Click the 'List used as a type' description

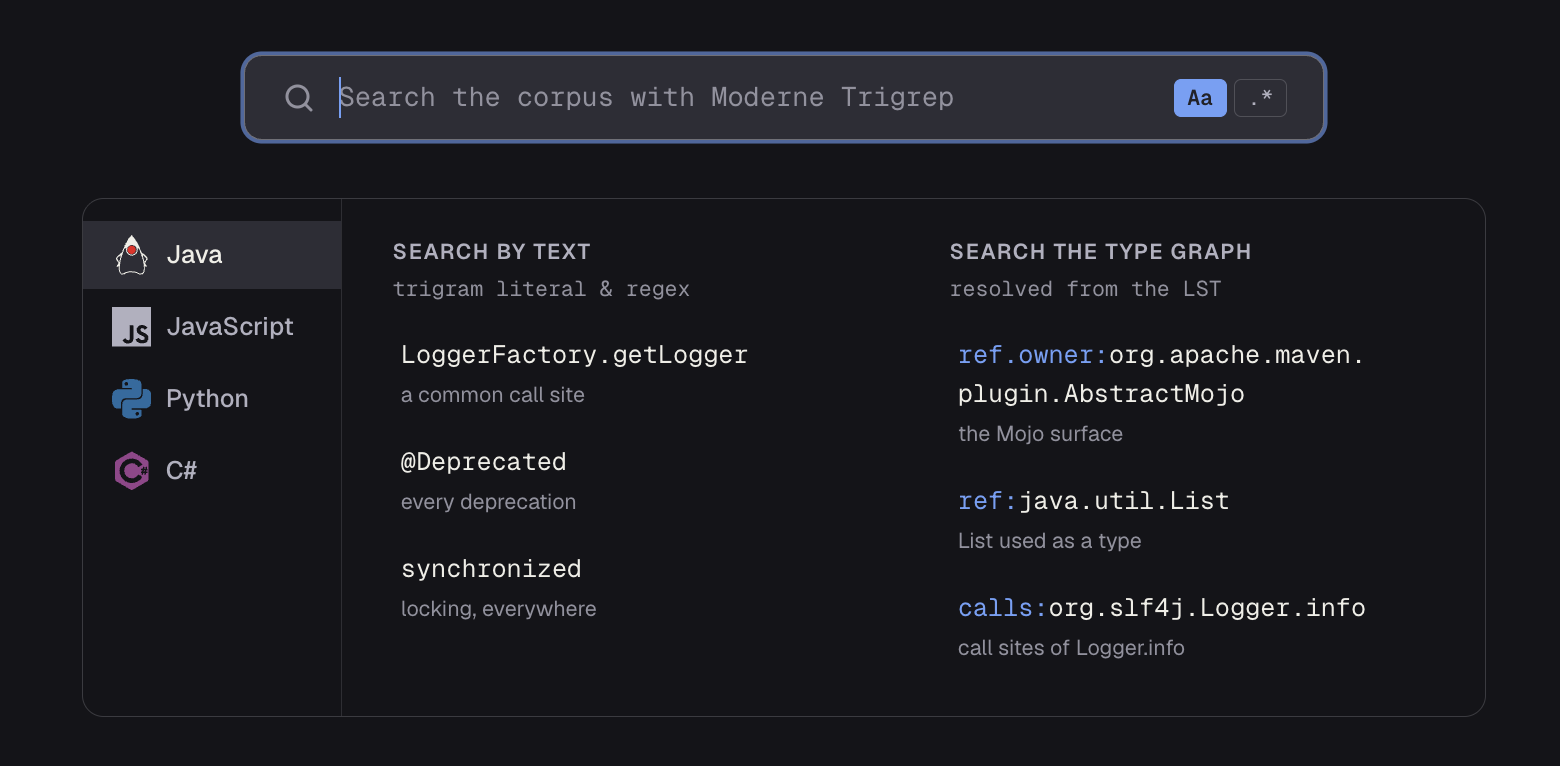click(x=1050, y=541)
